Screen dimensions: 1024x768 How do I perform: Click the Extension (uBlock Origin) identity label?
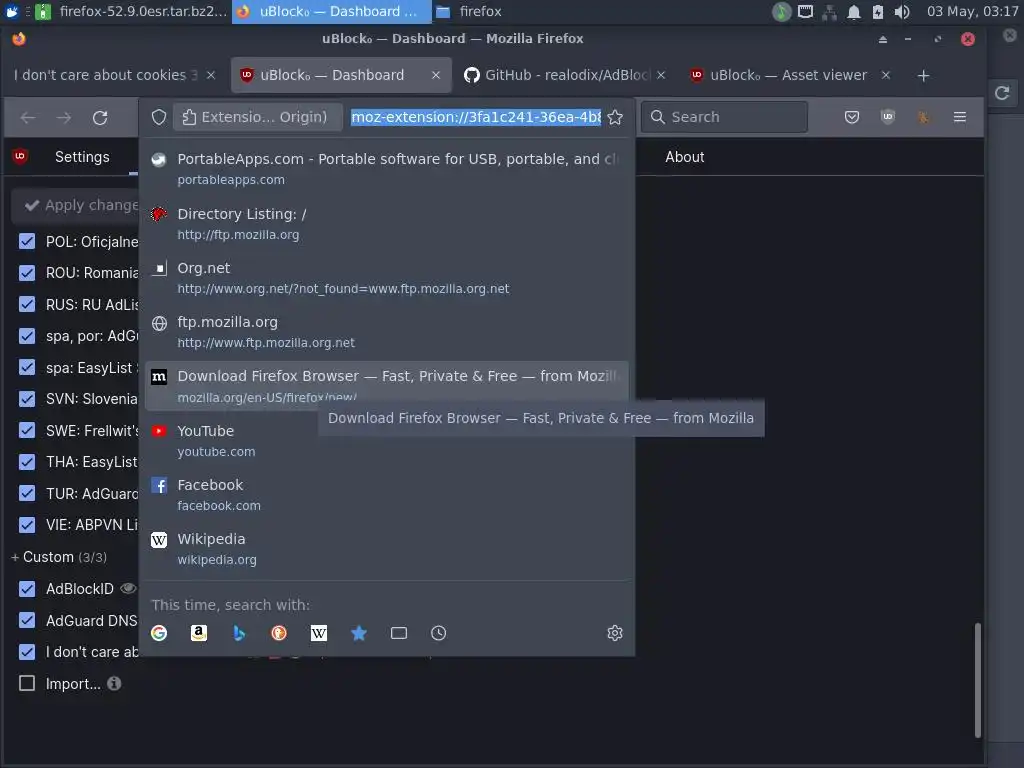[x=257, y=117]
